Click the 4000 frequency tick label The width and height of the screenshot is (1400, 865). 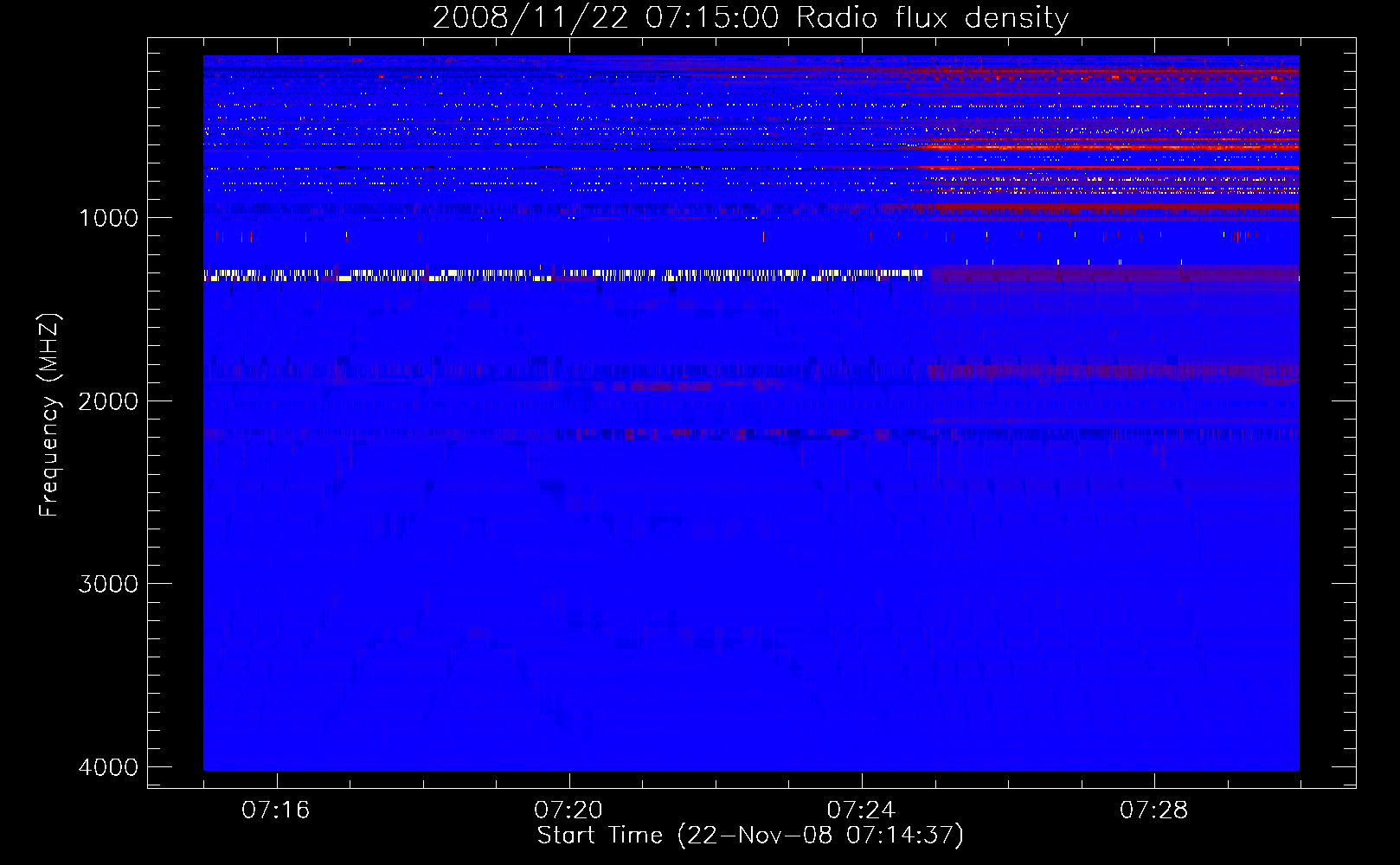(x=108, y=767)
